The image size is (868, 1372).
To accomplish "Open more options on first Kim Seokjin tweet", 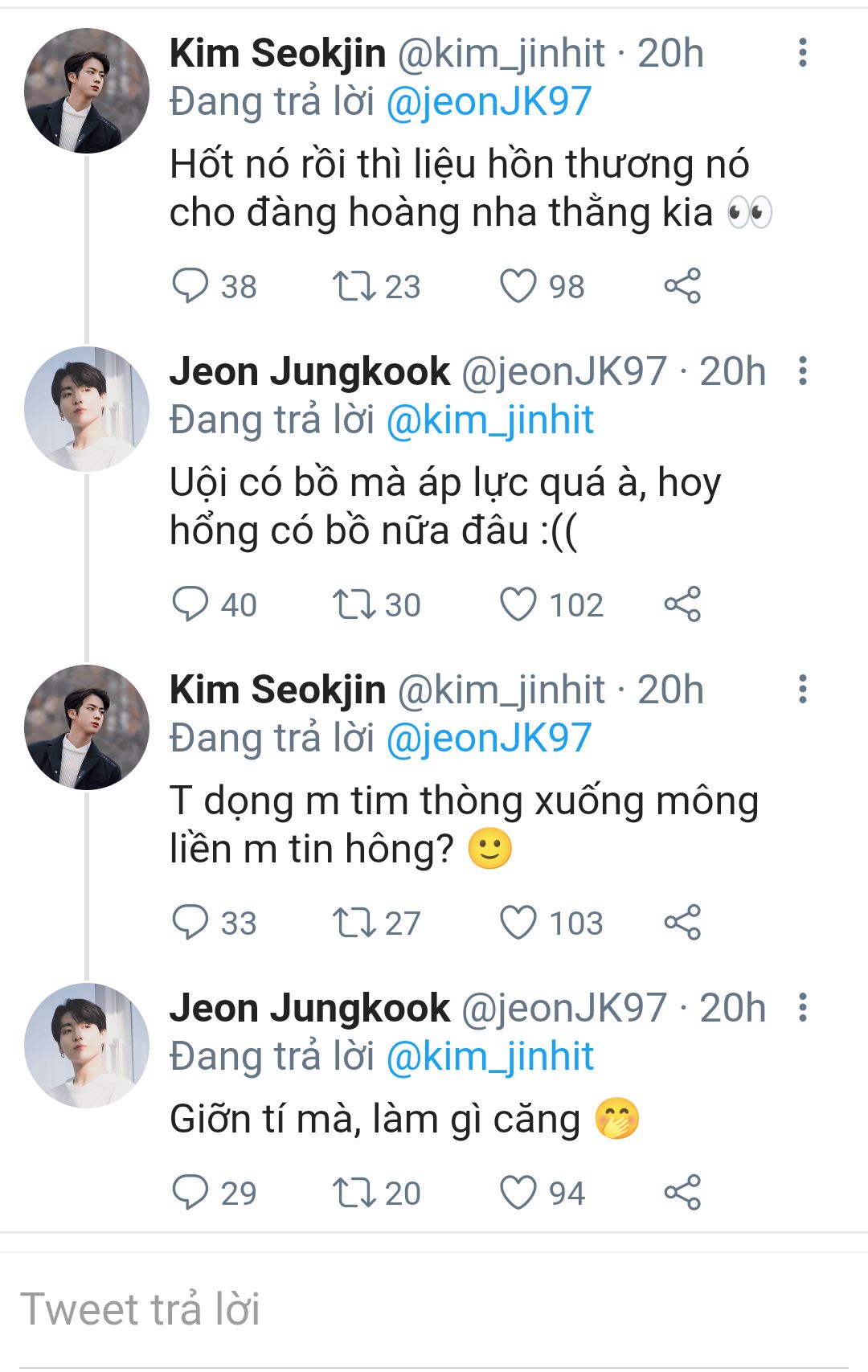I will (802, 53).
